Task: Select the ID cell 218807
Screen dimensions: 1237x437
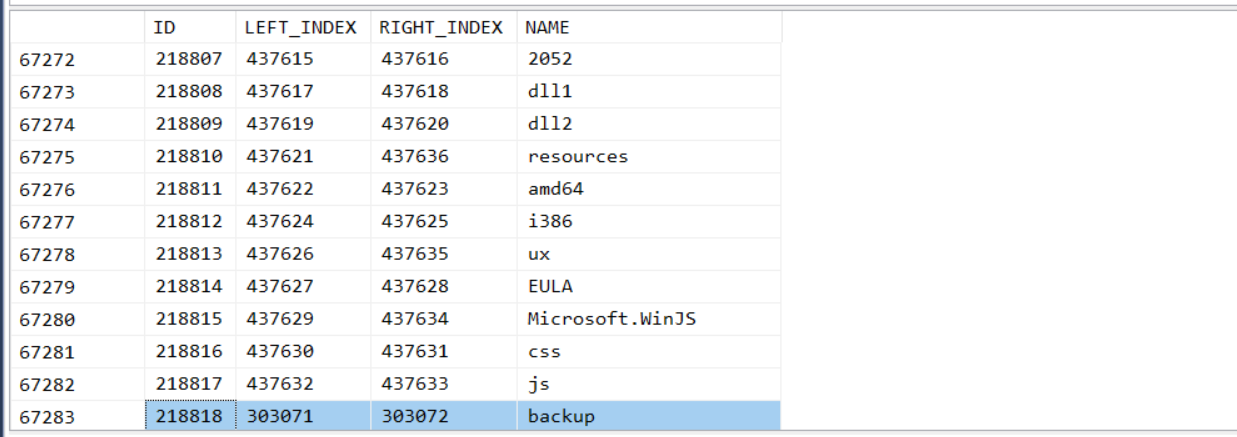Action: 190,59
